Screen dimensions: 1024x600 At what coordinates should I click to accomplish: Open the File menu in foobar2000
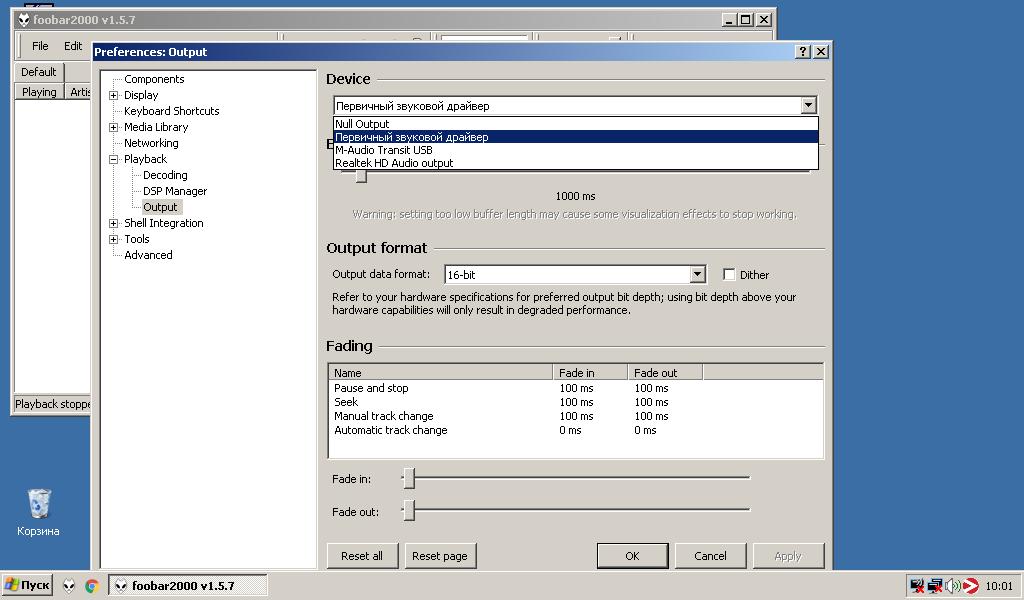[x=40, y=46]
